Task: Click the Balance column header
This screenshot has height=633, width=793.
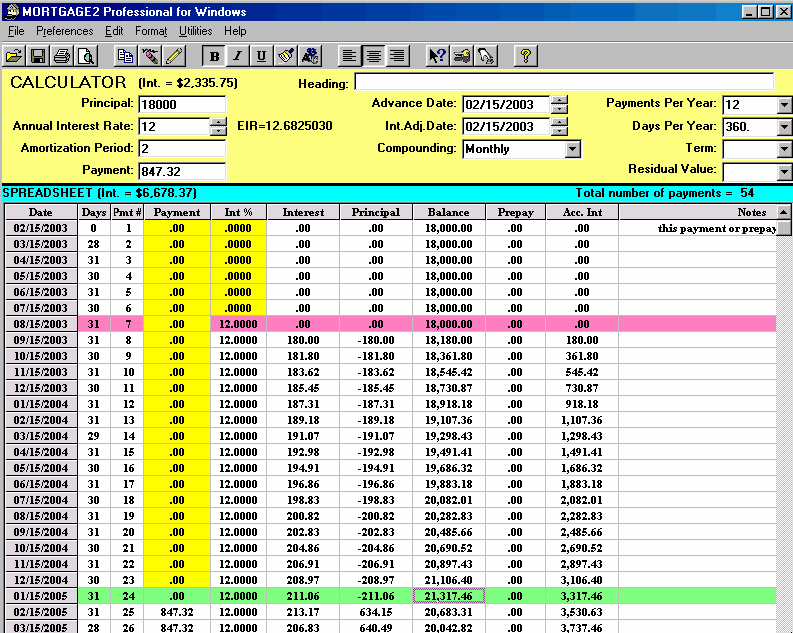Action: point(448,212)
